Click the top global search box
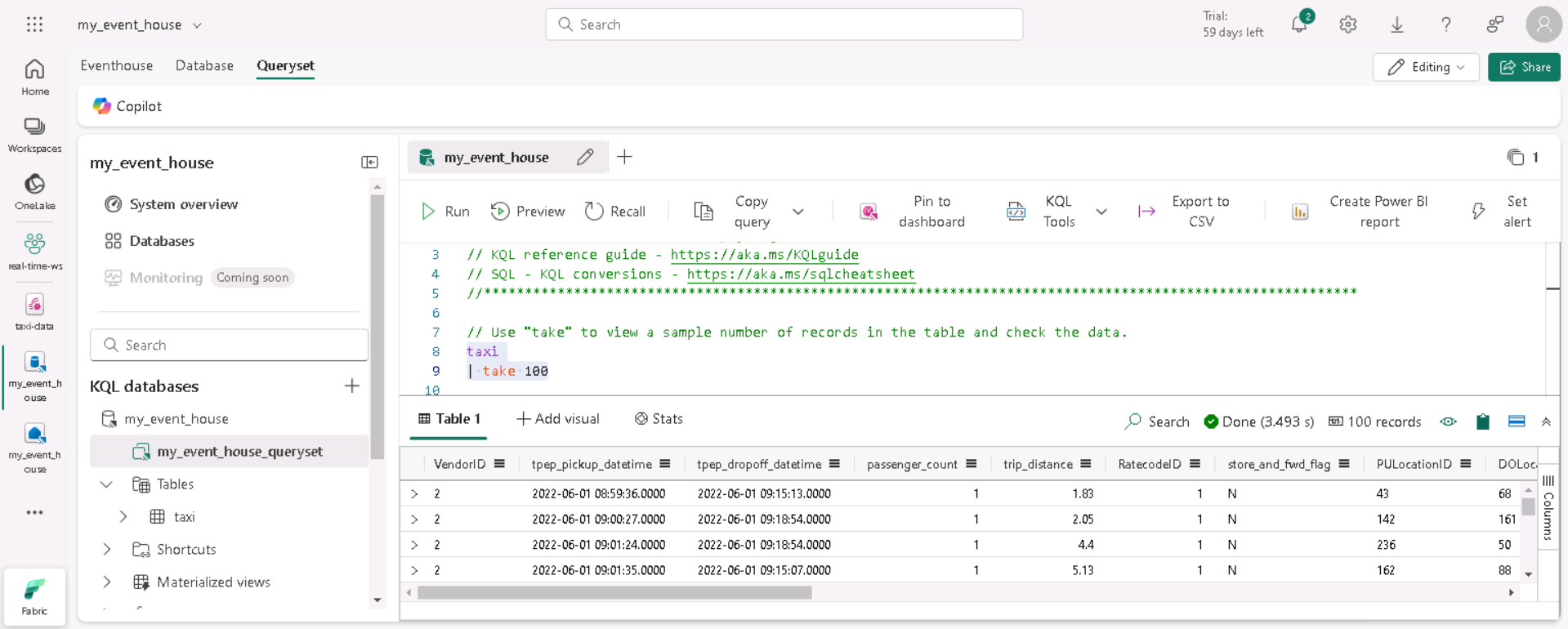Image resolution: width=1568 pixels, height=629 pixels. [x=784, y=25]
